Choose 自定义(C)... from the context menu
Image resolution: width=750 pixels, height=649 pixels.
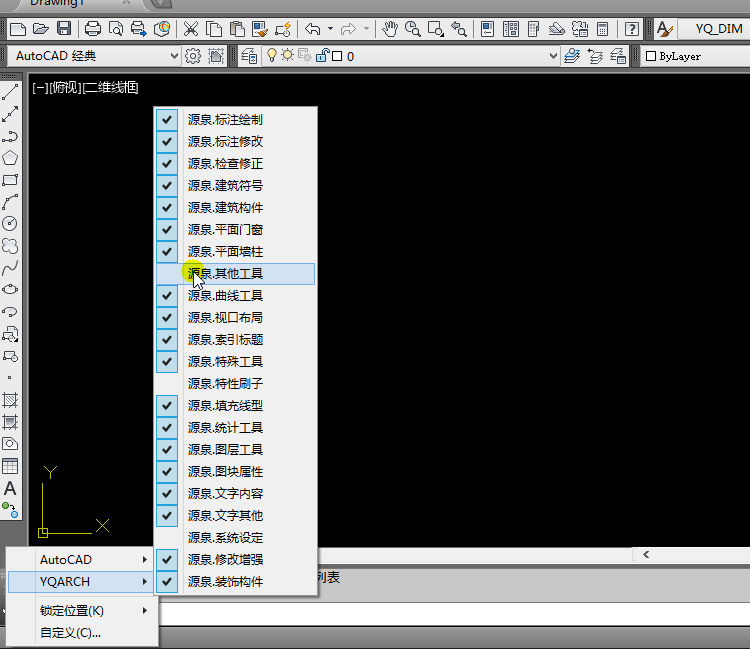pos(82,633)
